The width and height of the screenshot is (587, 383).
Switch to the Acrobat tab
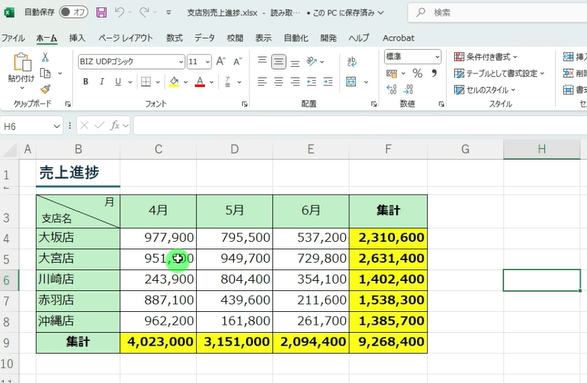[398, 38]
